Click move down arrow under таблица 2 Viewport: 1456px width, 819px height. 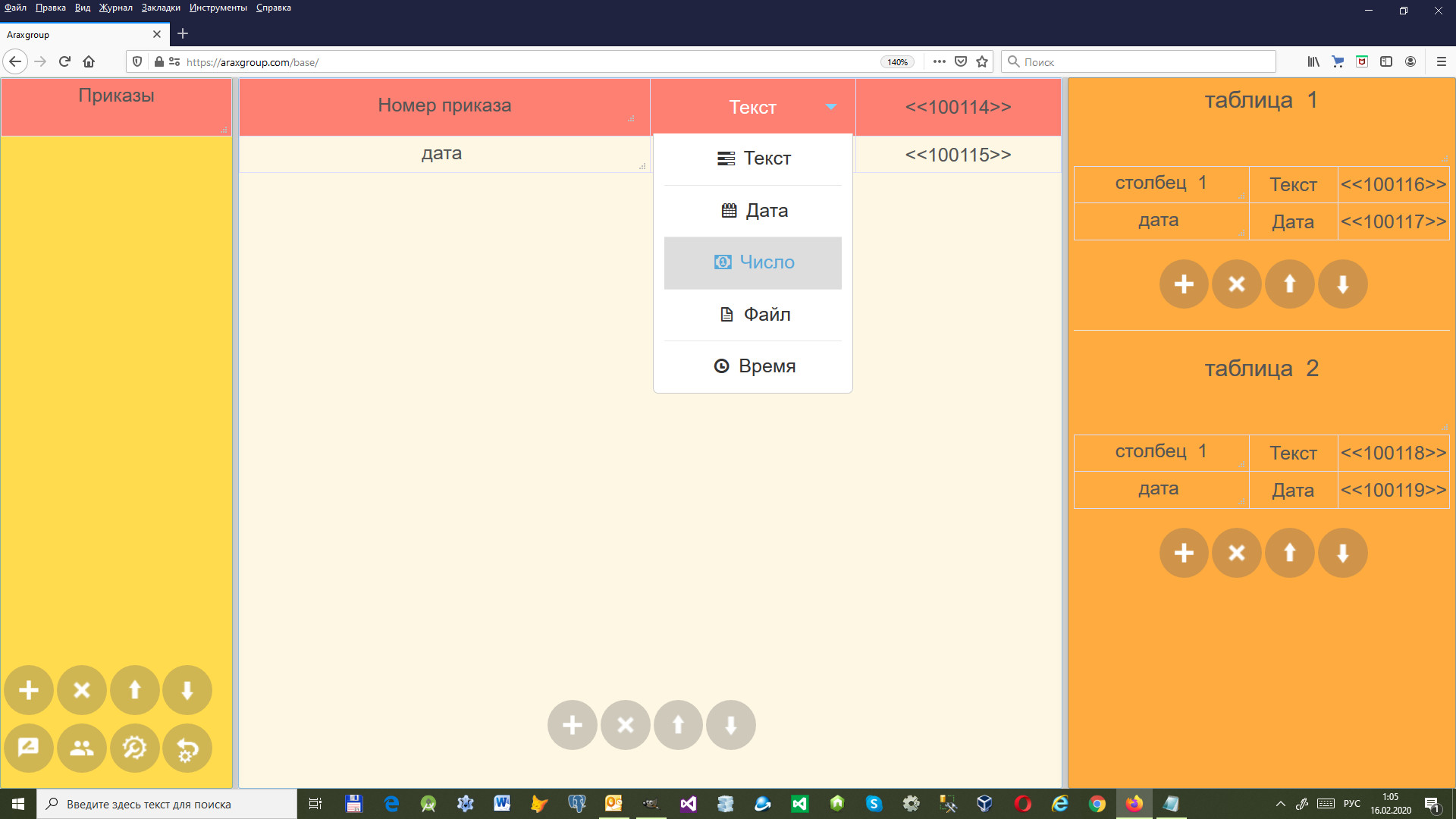tap(1342, 553)
